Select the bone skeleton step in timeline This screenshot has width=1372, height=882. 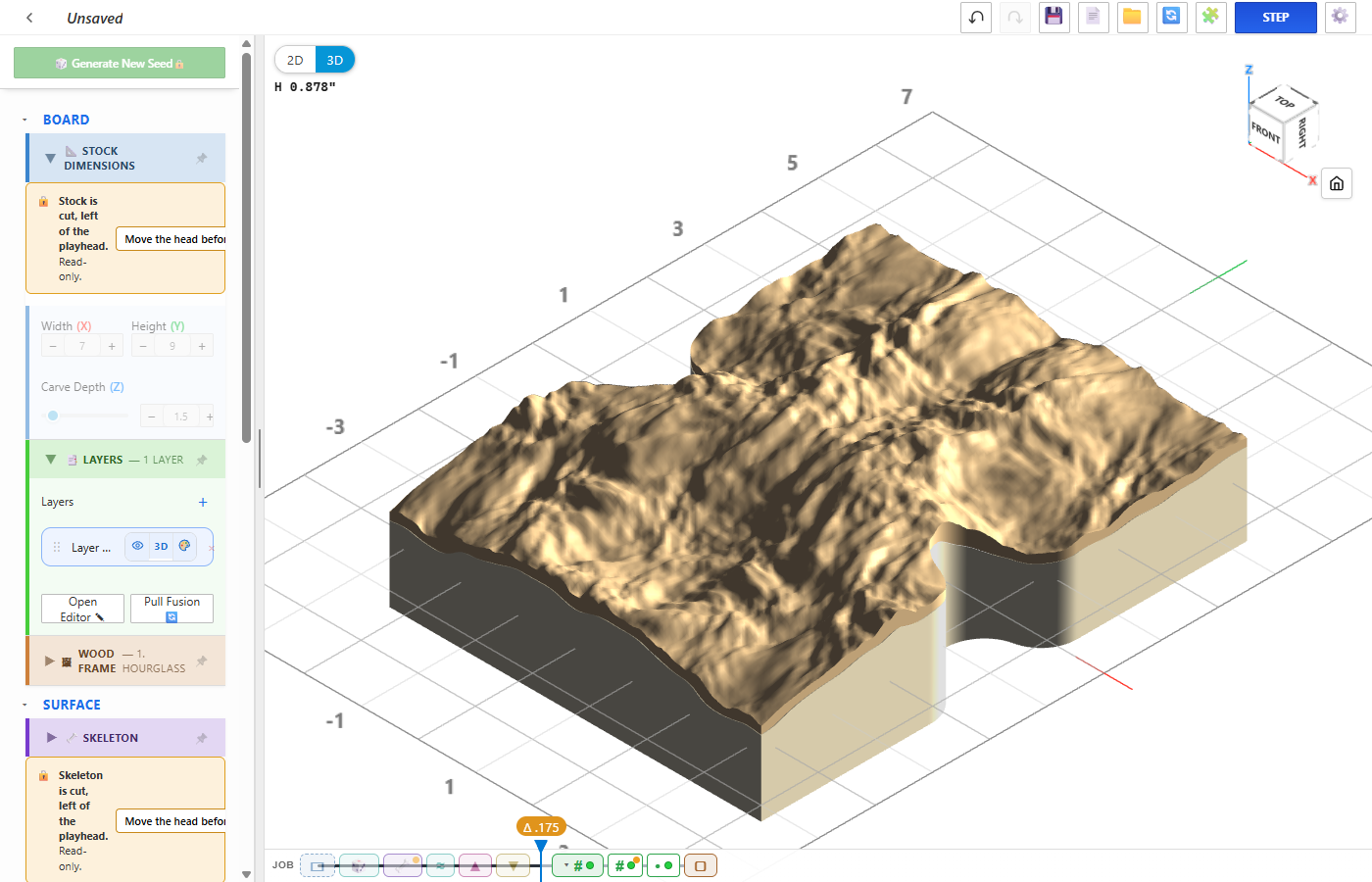point(403,865)
